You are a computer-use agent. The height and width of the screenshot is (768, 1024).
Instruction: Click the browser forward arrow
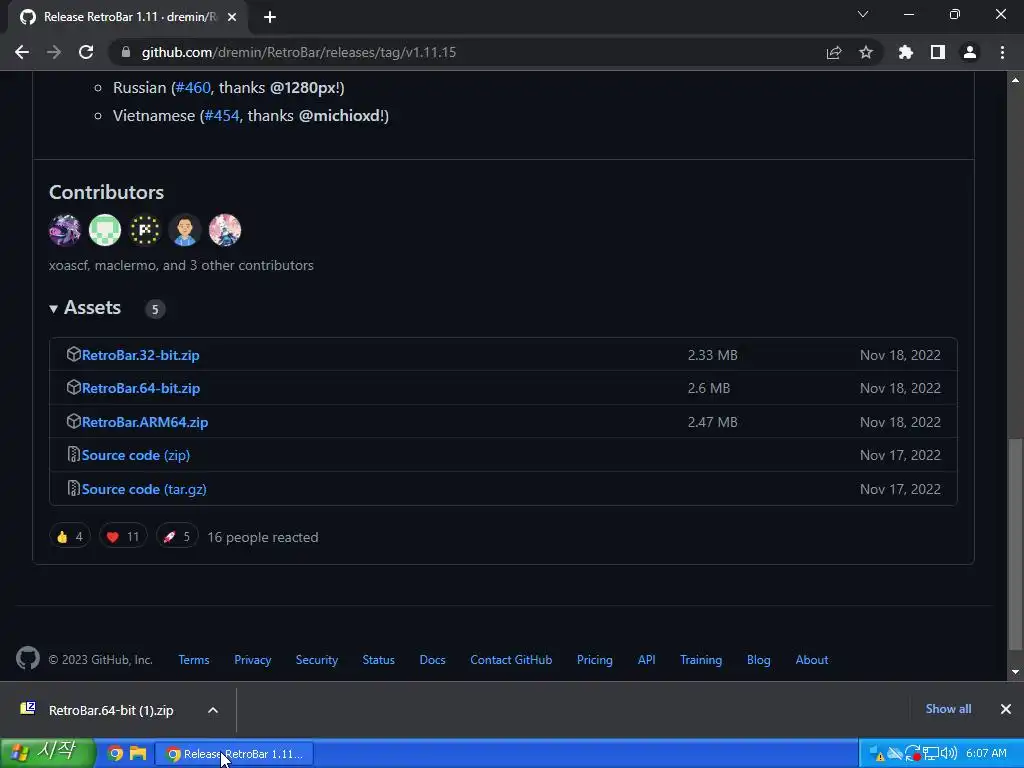click(54, 52)
